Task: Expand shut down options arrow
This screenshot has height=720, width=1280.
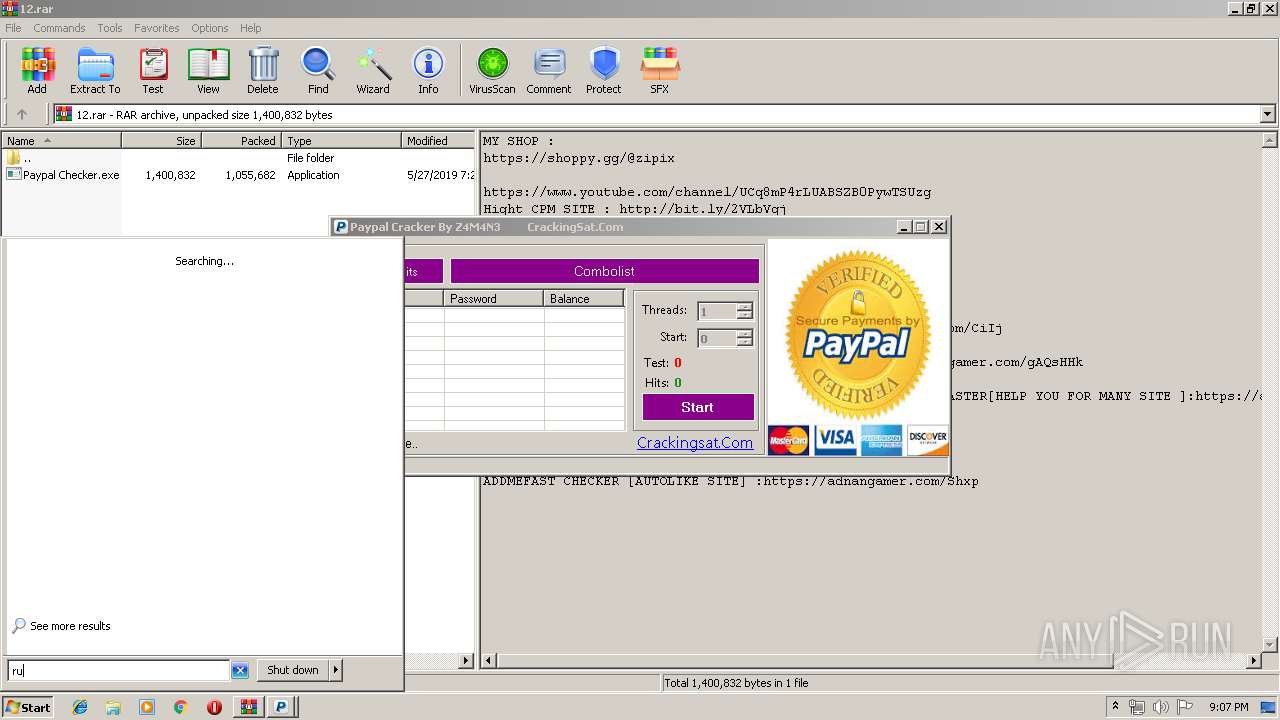Action: tap(335, 670)
